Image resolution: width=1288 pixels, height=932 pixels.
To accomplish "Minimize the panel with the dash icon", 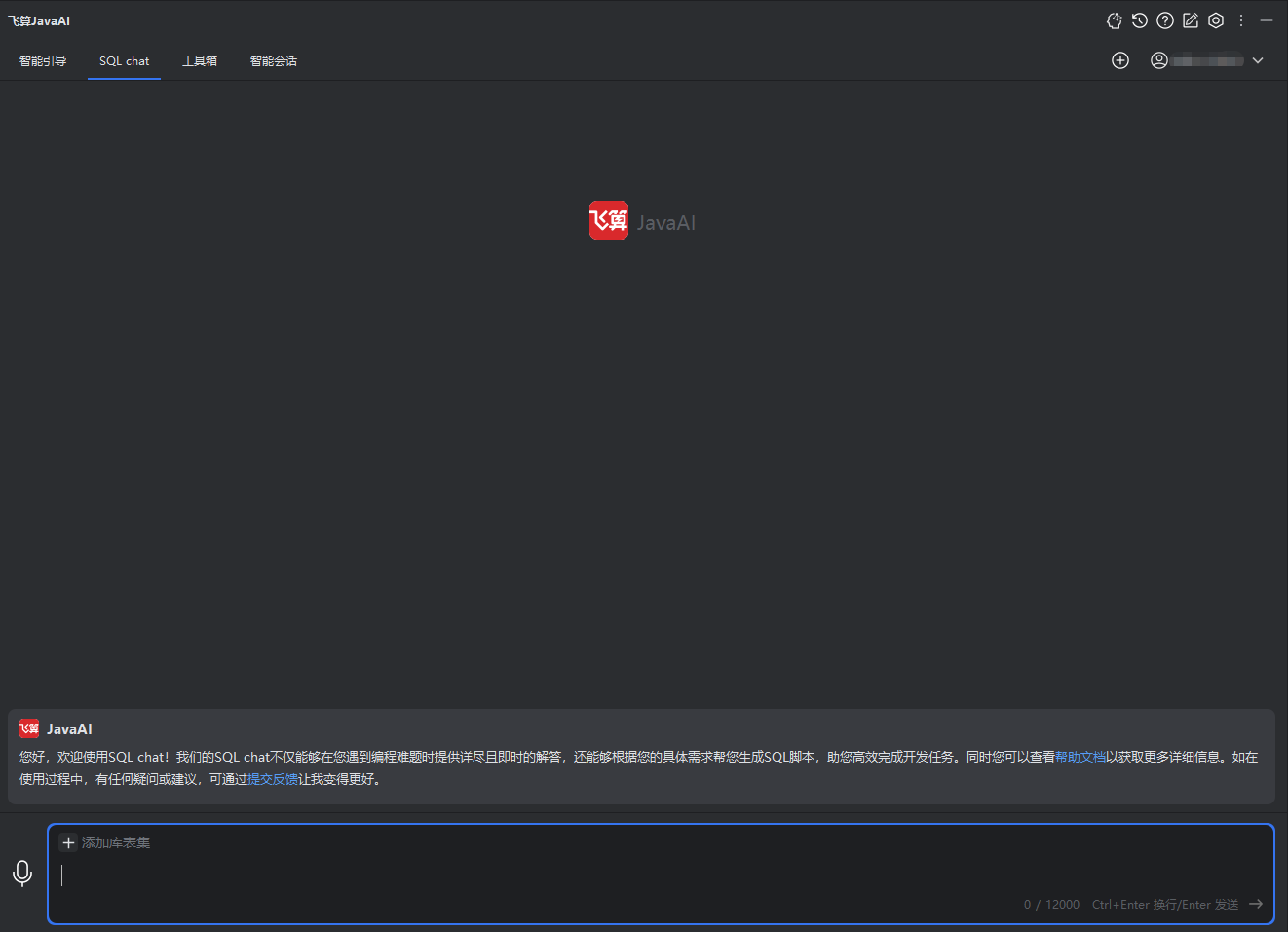I will pyautogui.click(x=1267, y=20).
